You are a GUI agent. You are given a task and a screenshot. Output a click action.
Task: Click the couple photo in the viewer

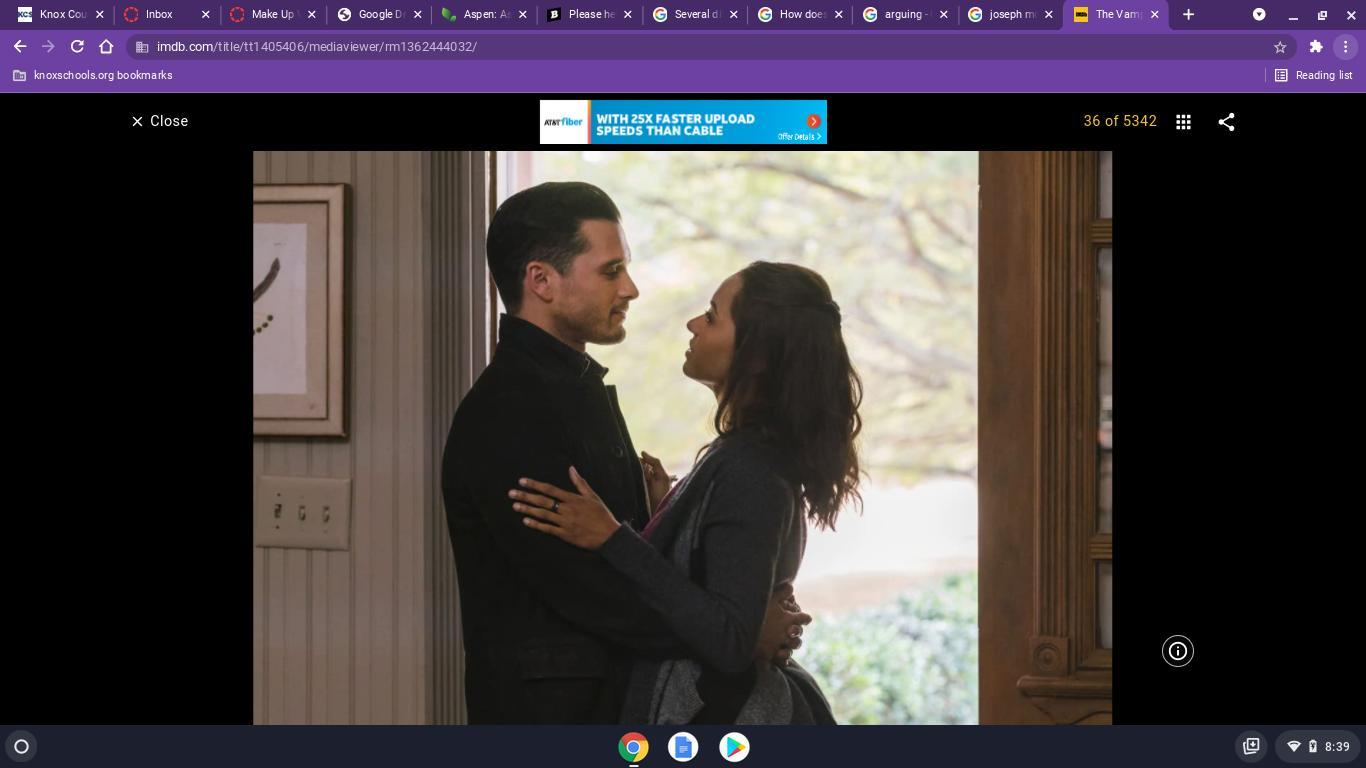point(682,438)
